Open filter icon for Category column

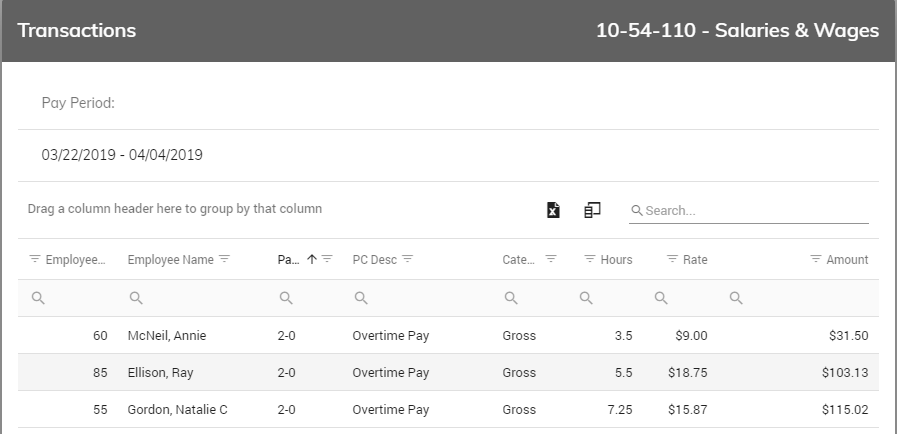(x=551, y=259)
